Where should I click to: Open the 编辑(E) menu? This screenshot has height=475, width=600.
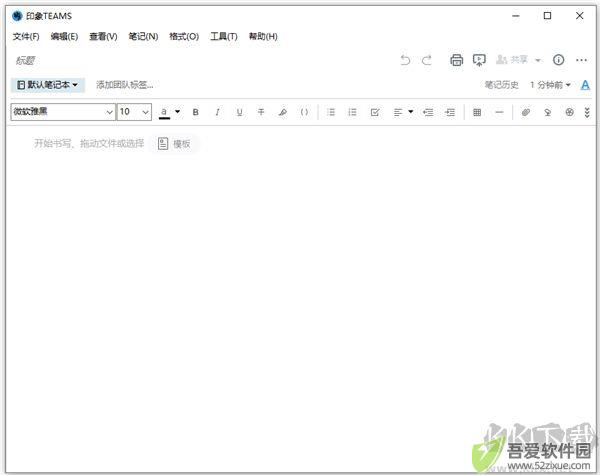click(64, 37)
